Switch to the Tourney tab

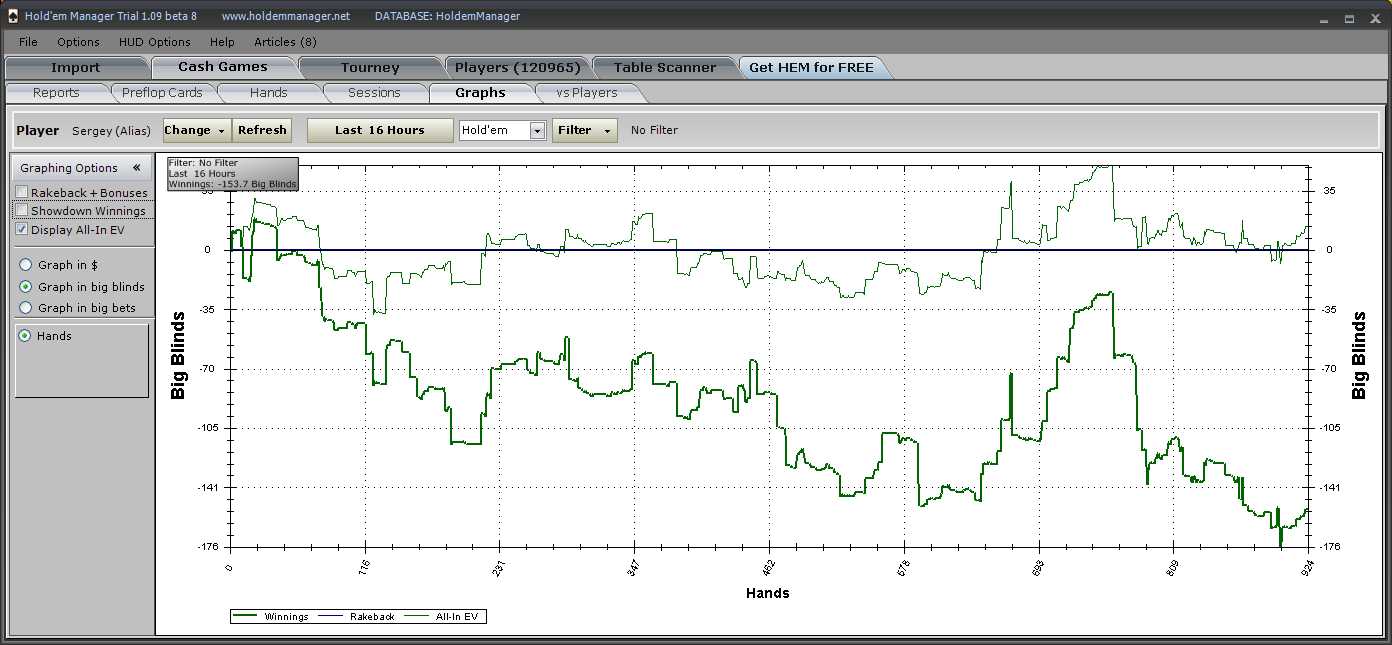coord(370,68)
